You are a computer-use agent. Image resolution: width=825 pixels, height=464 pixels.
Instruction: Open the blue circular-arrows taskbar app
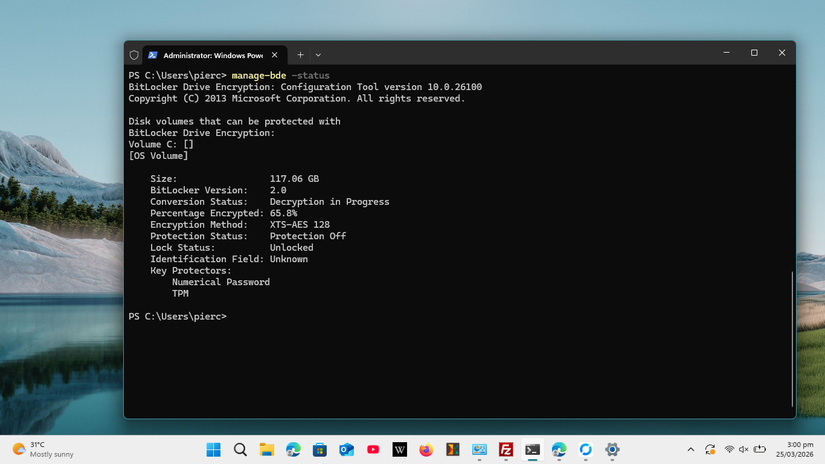[586, 450]
